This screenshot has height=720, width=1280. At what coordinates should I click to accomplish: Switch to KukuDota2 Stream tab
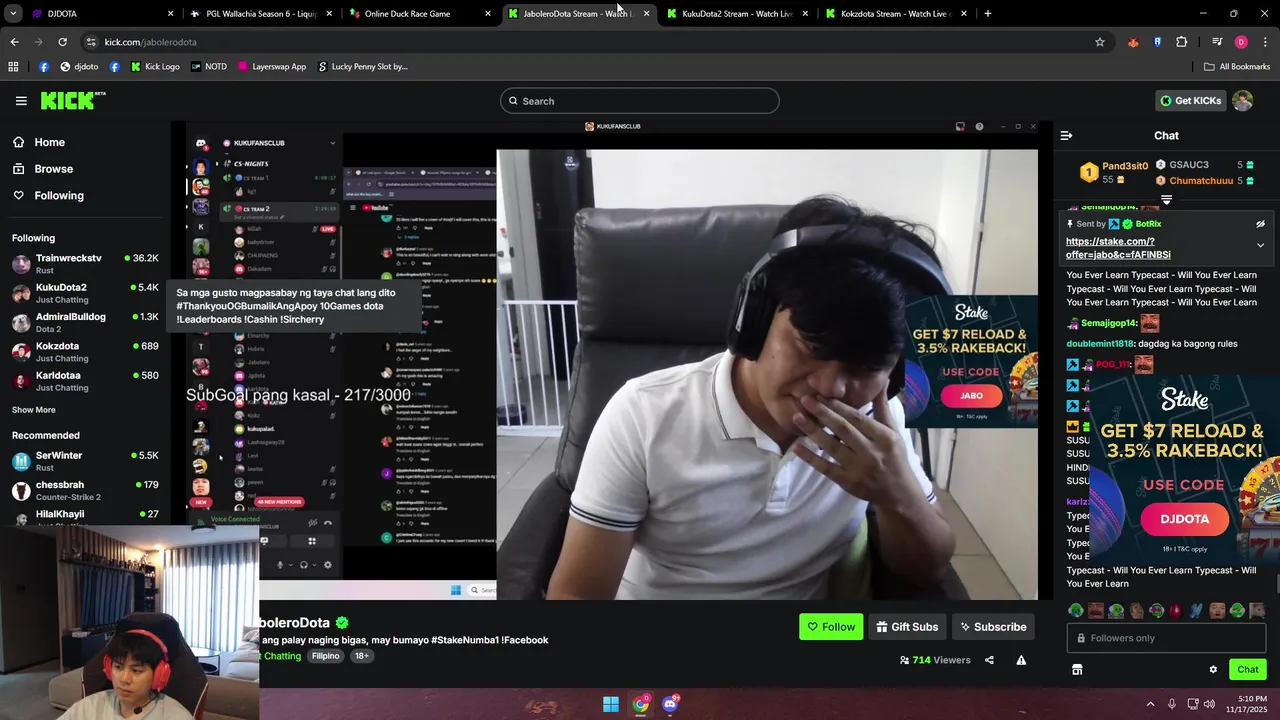(x=736, y=14)
